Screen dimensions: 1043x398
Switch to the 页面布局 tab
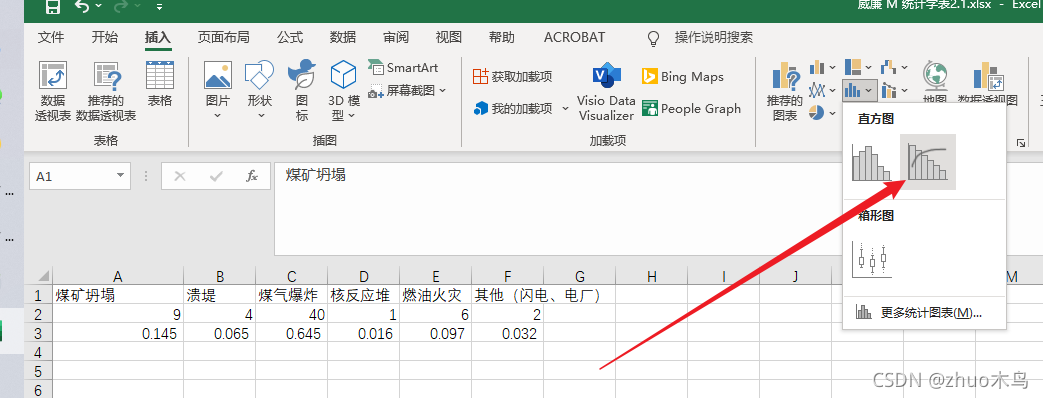[x=224, y=38]
